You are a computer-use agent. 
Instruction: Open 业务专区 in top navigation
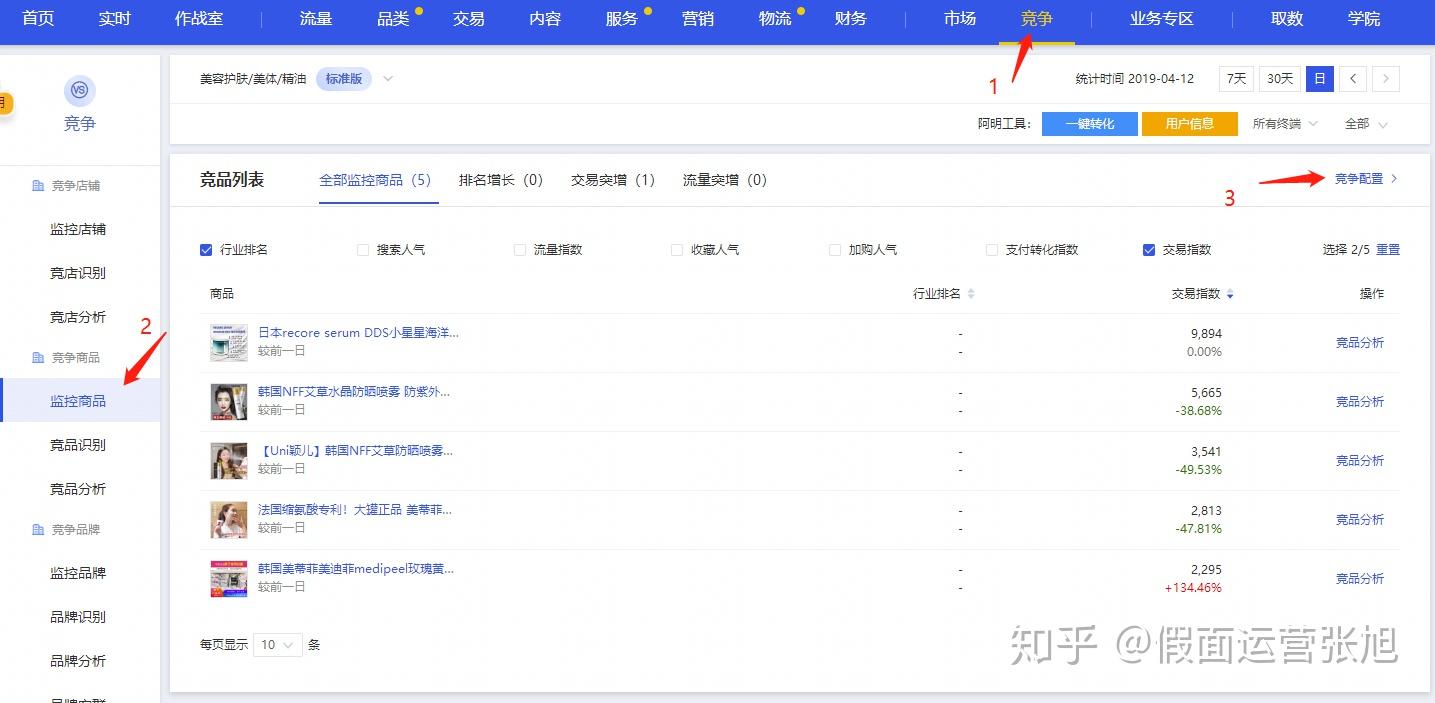pos(1162,19)
